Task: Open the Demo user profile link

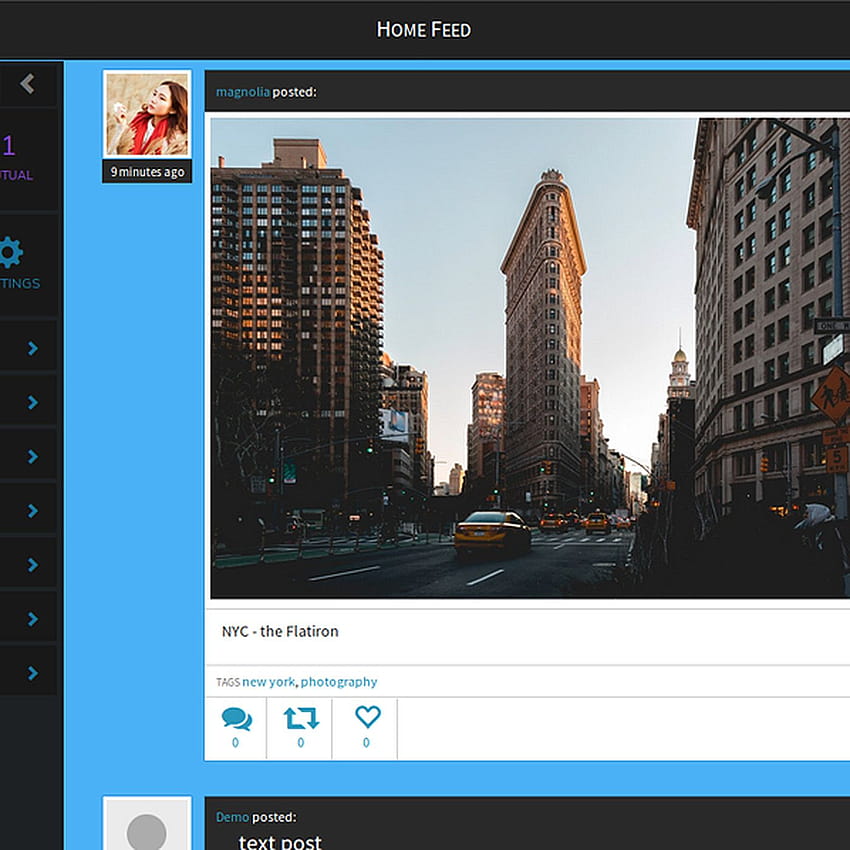Action: tap(232, 817)
